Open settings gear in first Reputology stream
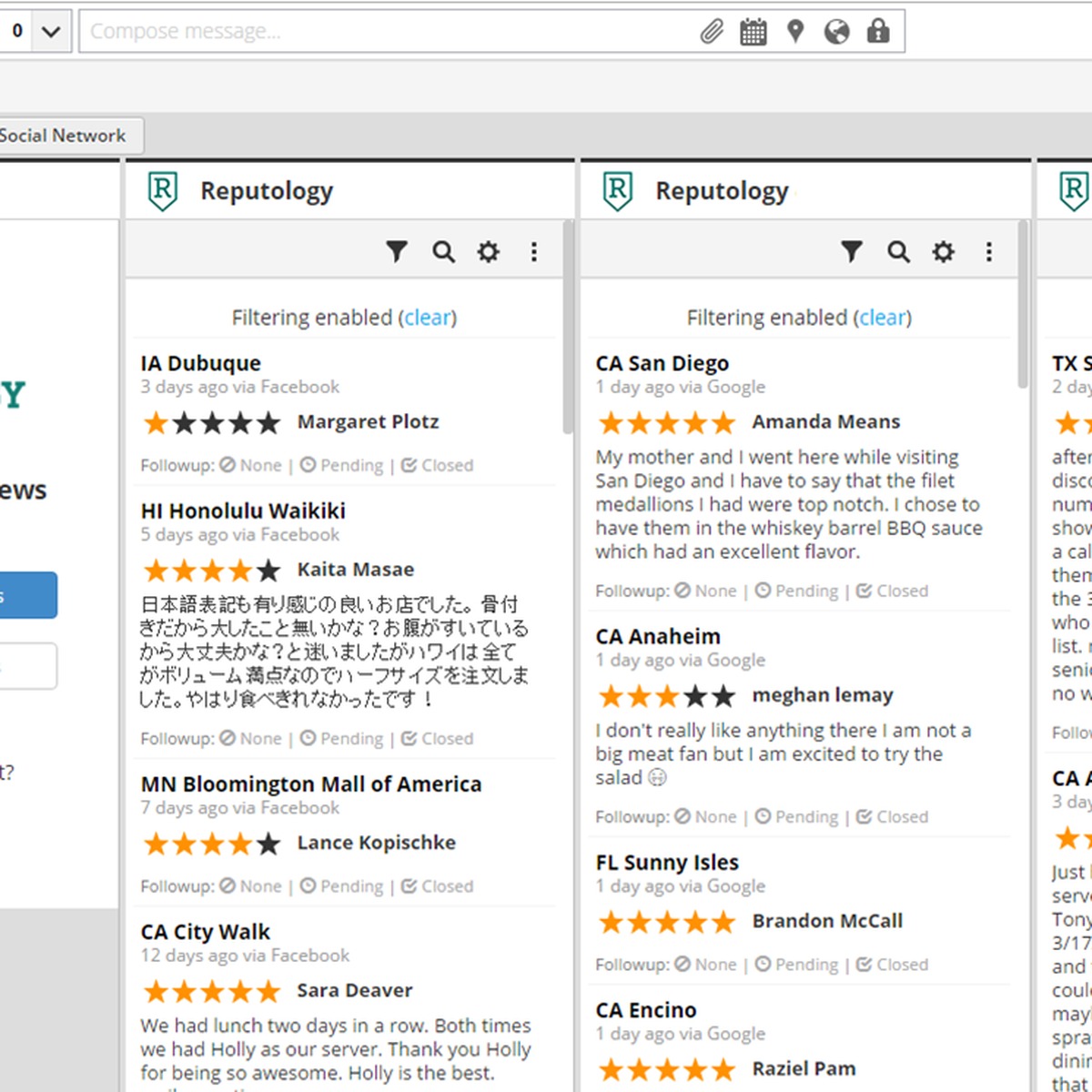Viewport: 1092px width, 1092px height. (489, 252)
